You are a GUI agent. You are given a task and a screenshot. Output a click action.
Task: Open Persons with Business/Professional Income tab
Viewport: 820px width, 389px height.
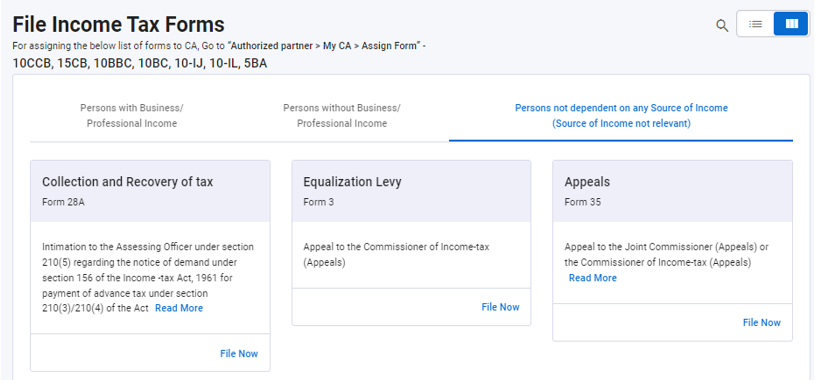click(132, 116)
